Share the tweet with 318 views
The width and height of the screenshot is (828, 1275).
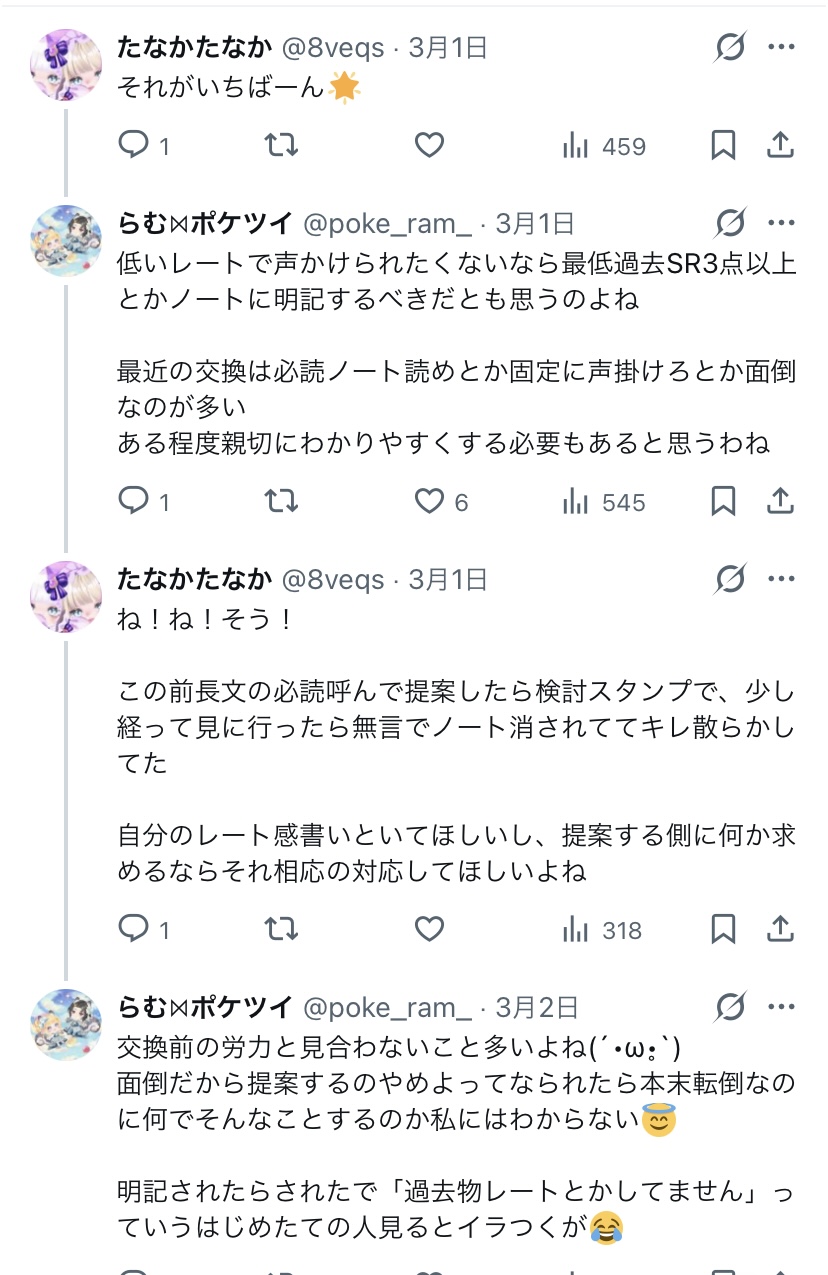click(780, 930)
